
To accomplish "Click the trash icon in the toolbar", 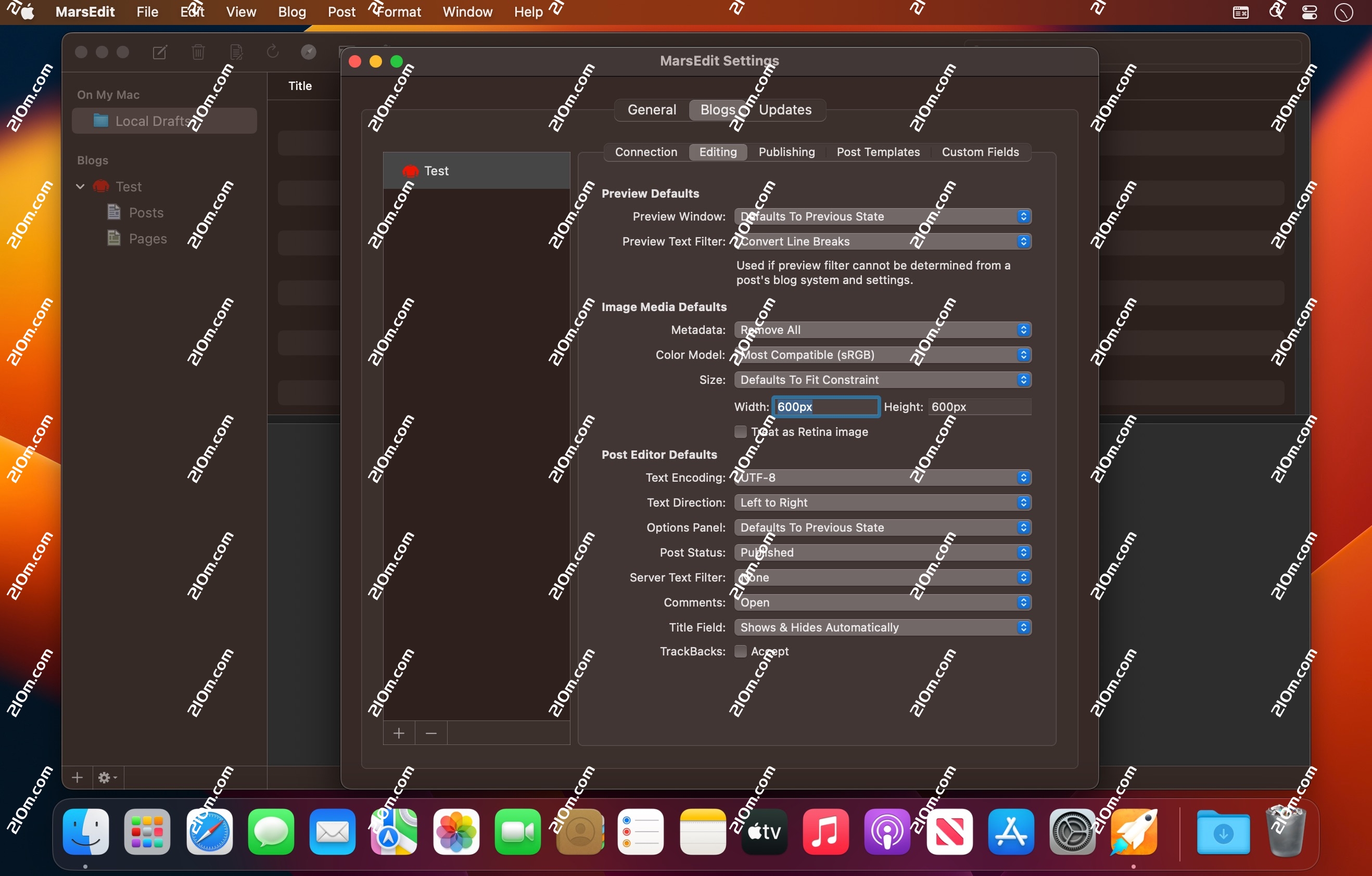I will click(198, 52).
